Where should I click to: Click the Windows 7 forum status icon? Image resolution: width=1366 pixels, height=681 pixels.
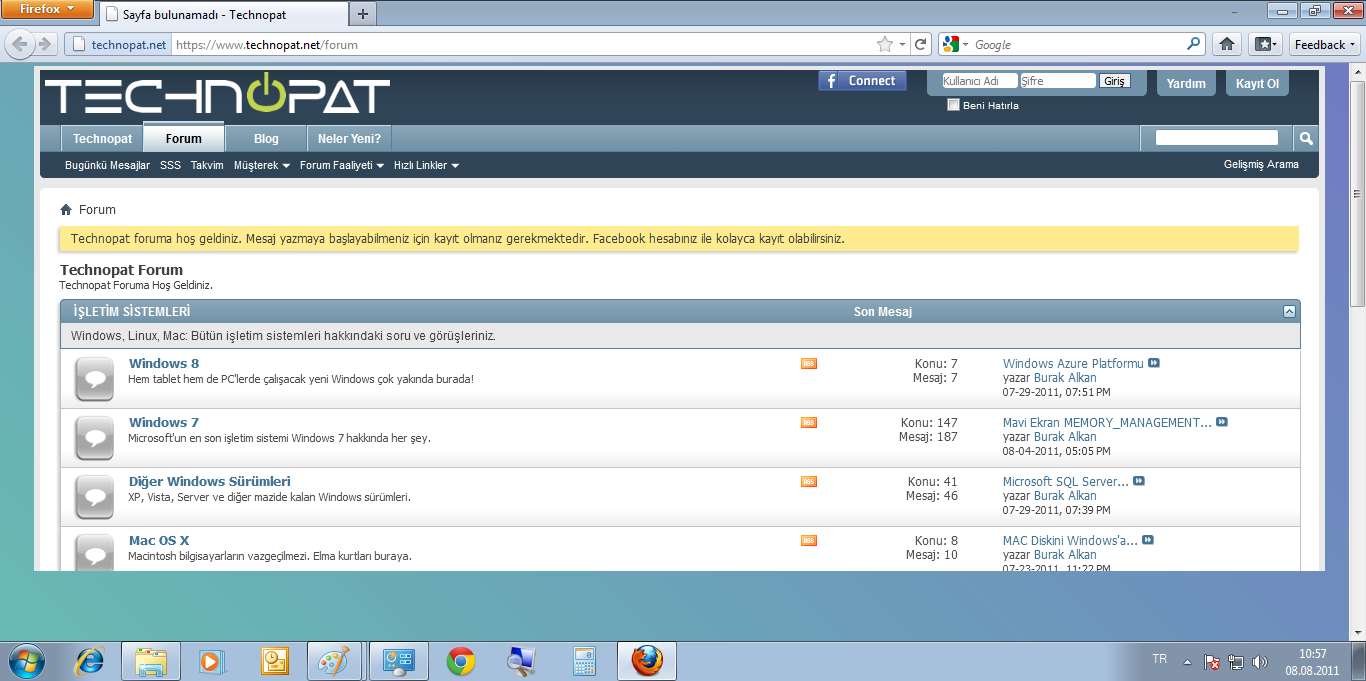[x=95, y=438]
